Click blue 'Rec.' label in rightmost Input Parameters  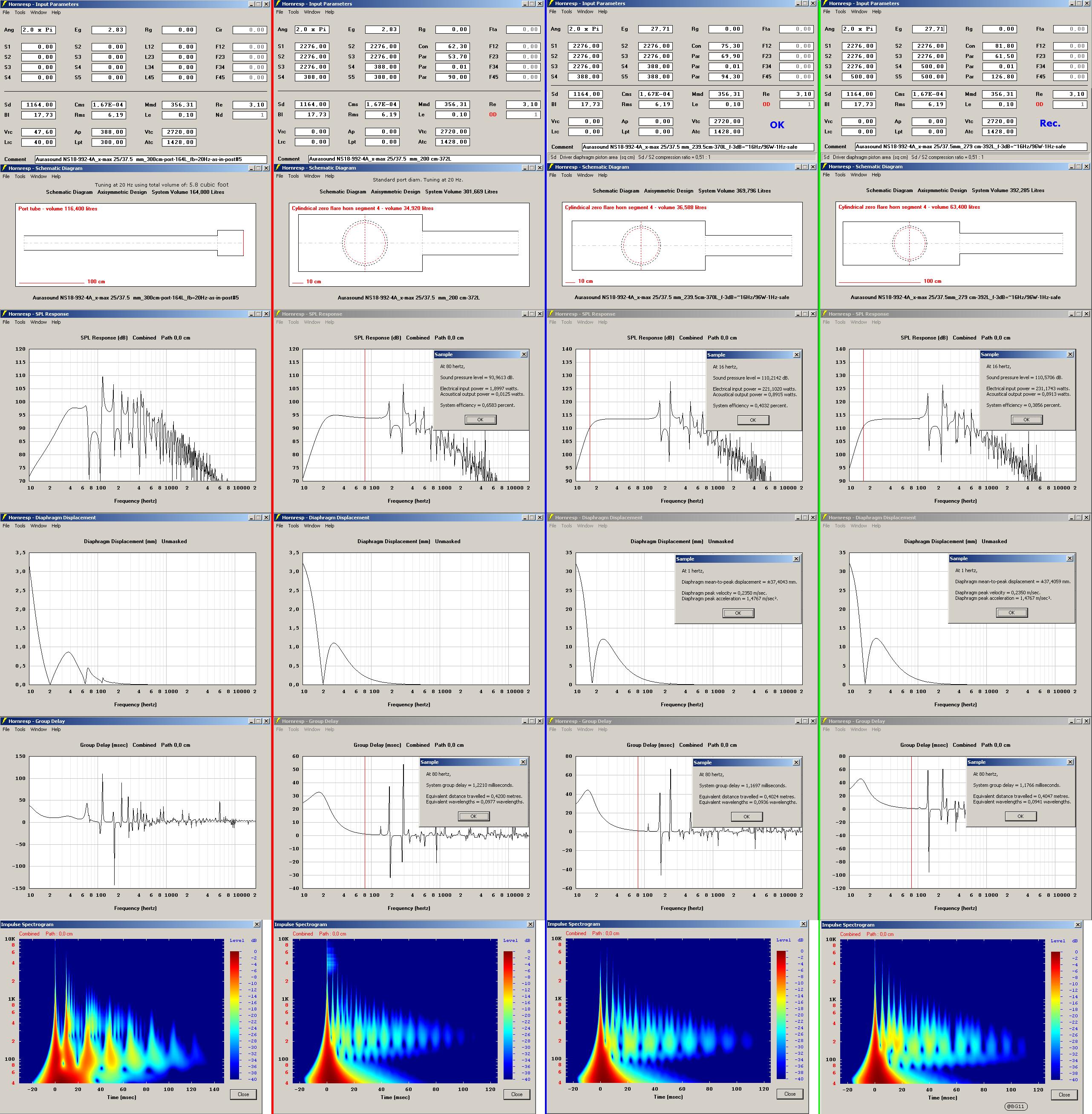1049,123
